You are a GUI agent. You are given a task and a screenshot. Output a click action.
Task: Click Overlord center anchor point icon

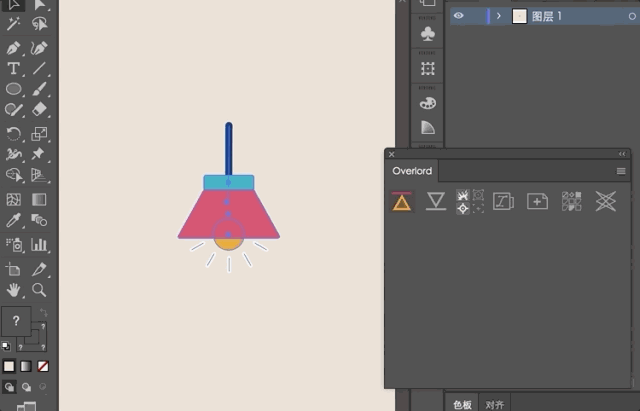pyautogui.click(x=462, y=209)
